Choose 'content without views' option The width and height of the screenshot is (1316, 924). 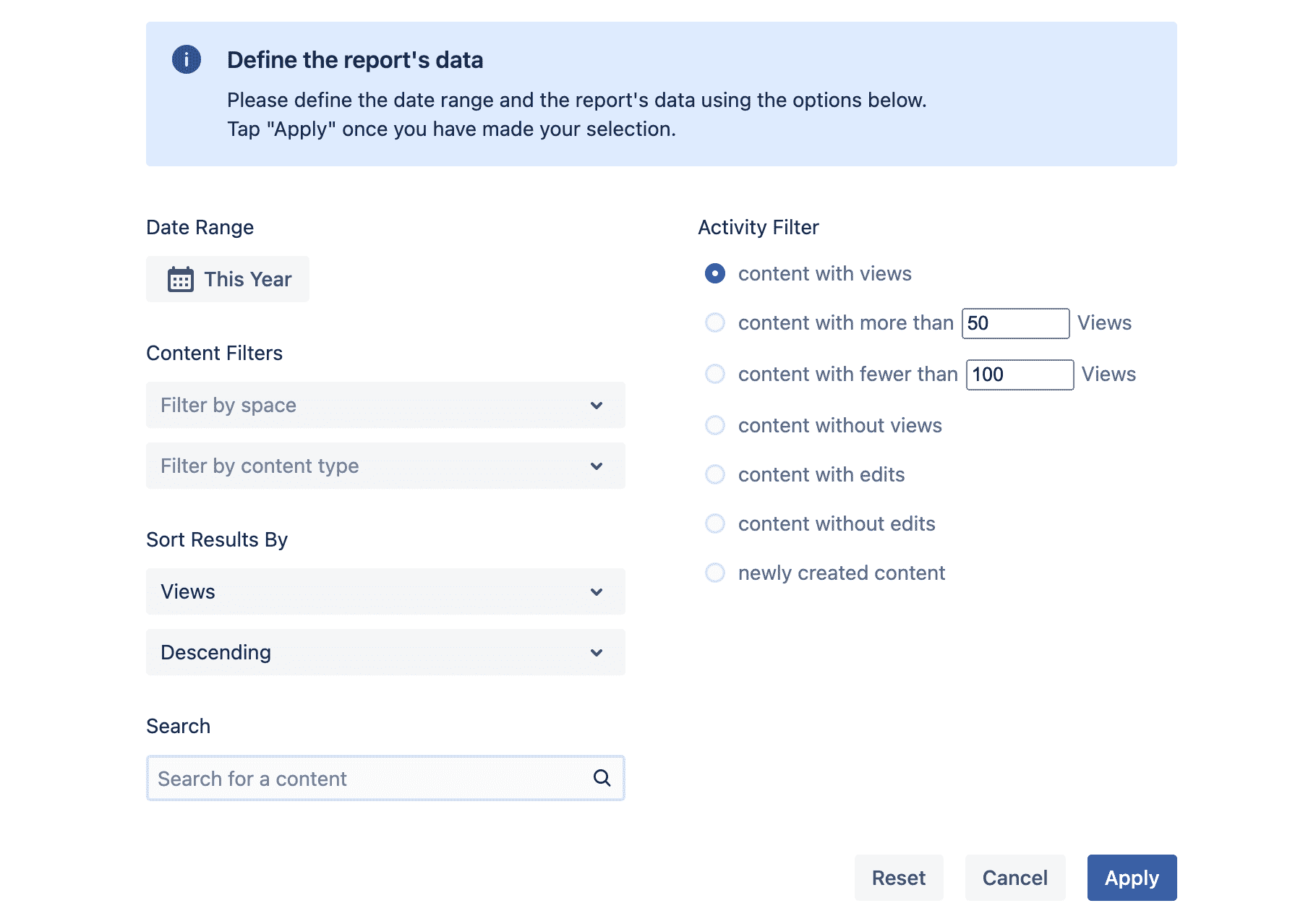[714, 425]
